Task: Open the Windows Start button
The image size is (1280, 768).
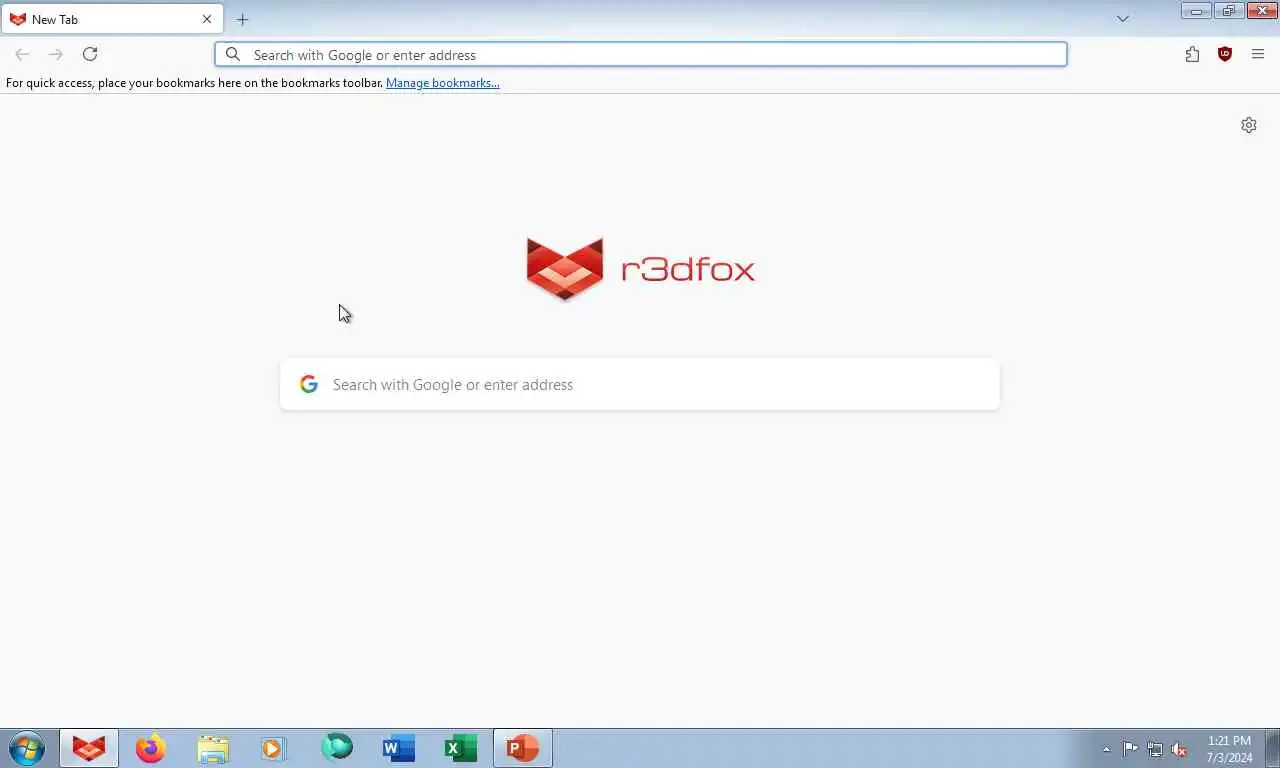Action: pos(27,748)
